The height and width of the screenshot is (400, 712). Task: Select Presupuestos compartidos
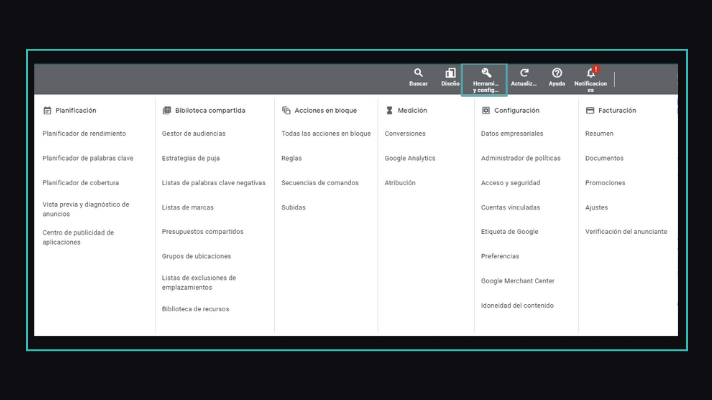coord(203,232)
